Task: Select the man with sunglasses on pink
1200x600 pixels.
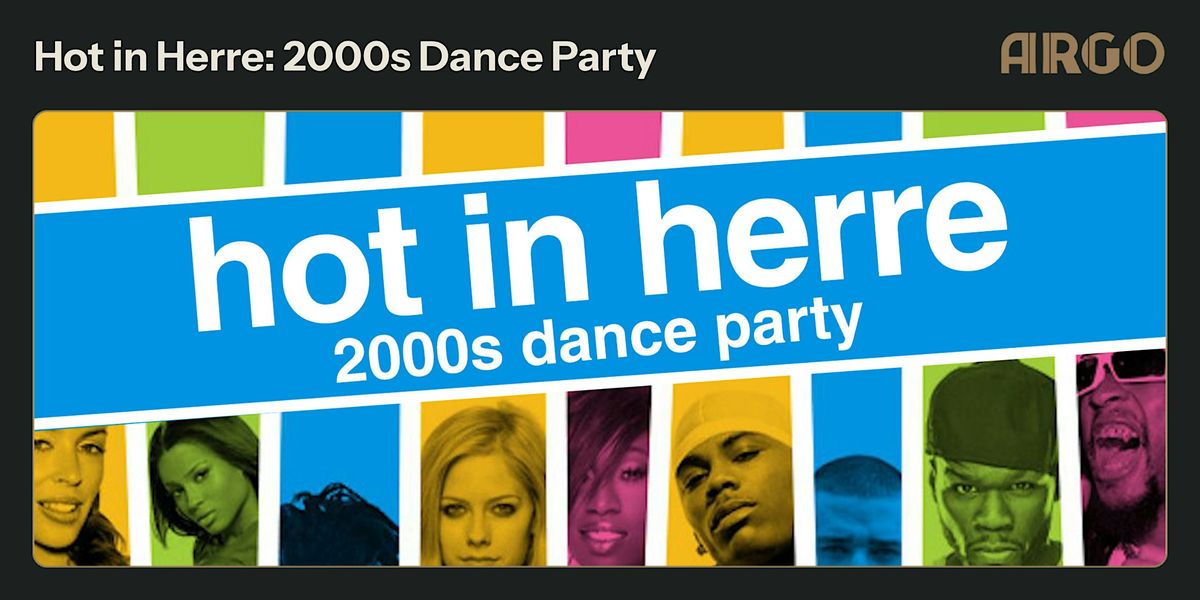Action: 1120,455
